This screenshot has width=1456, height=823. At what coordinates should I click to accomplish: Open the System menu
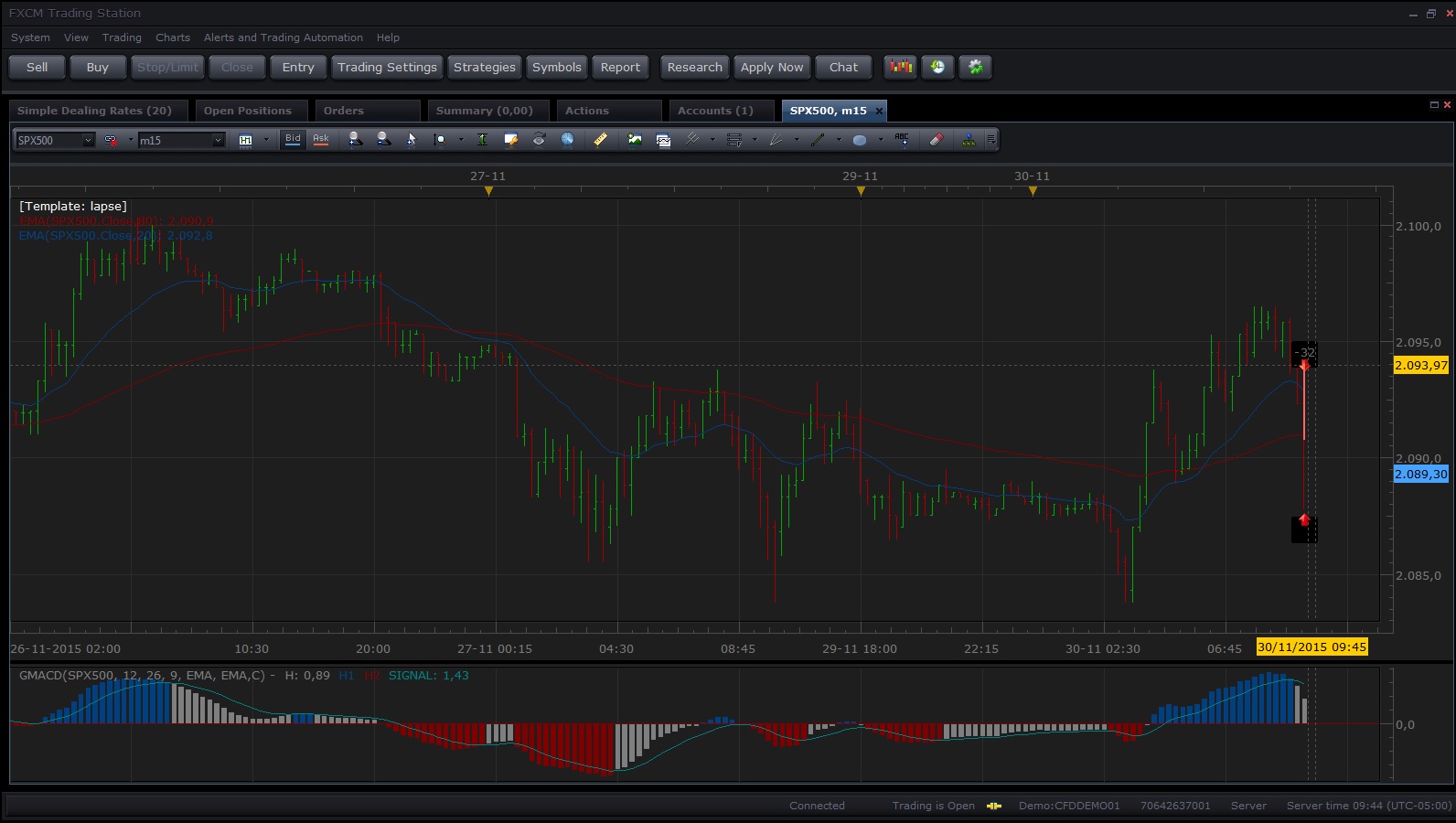30,37
